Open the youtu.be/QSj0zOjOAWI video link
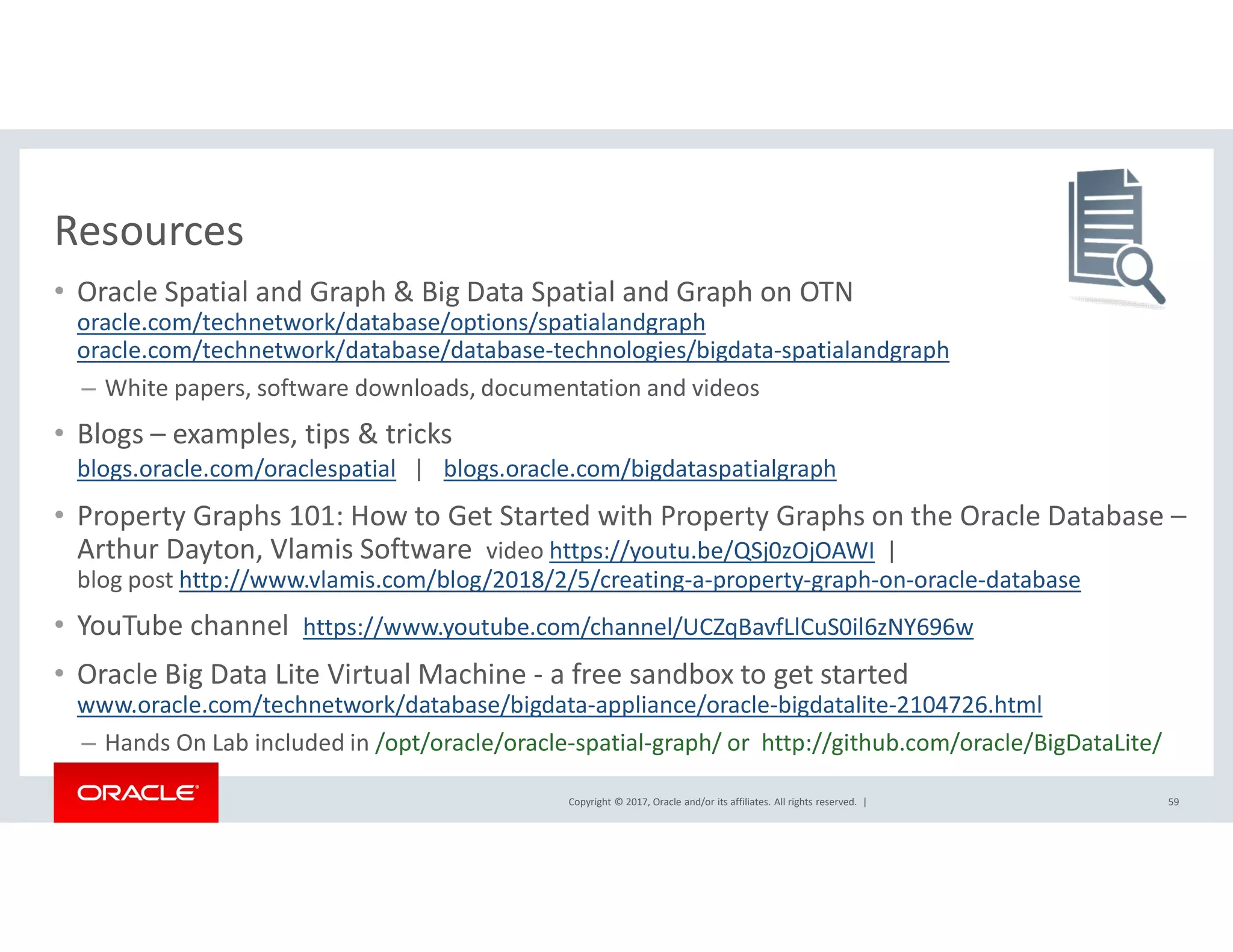The width and height of the screenshot is (1233, 952). pos(712,551)
